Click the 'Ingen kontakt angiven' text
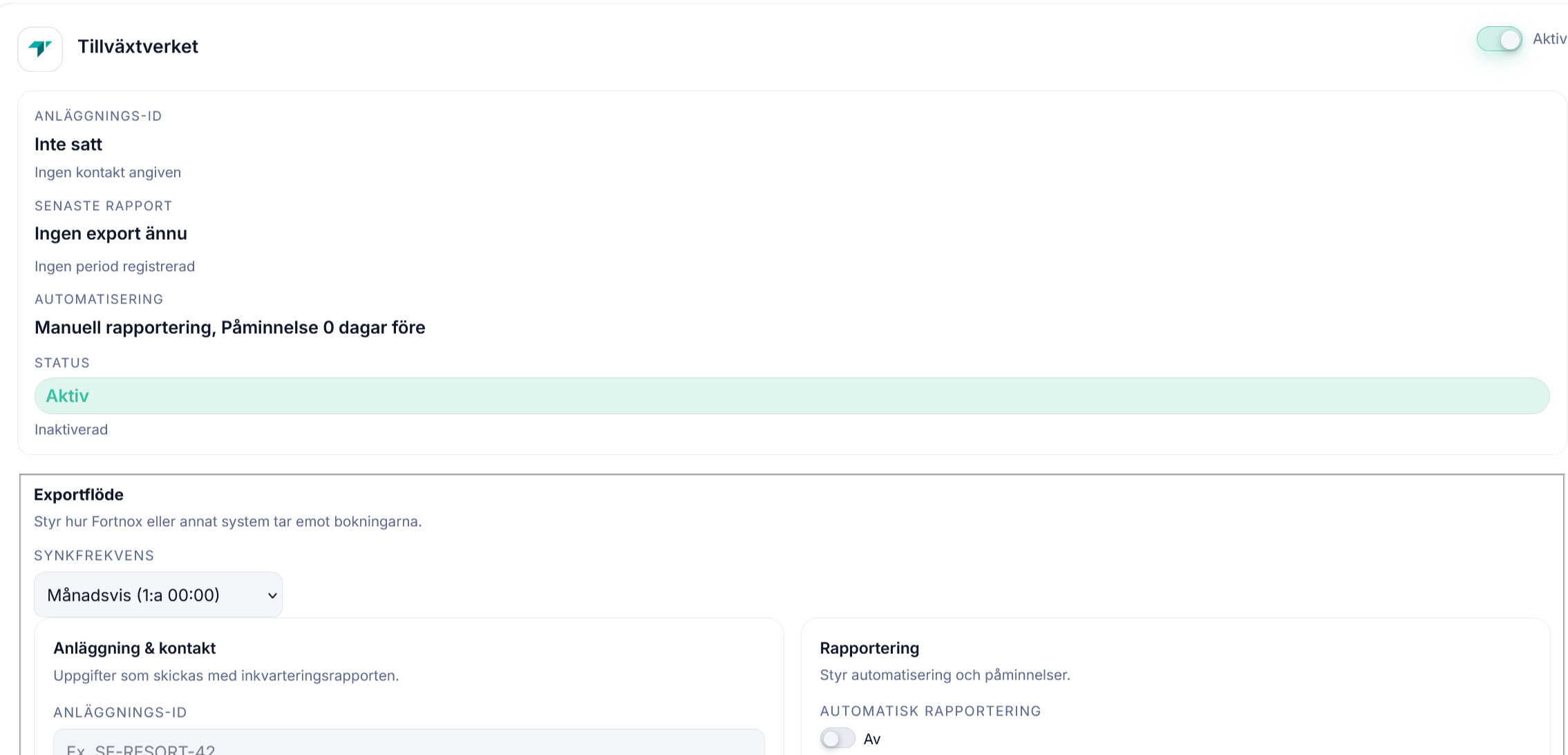This screenshot has height=755, width=1568. 108,172
